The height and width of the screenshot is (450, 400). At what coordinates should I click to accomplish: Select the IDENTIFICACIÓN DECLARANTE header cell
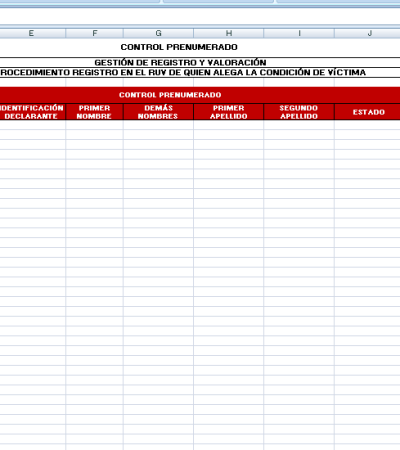[33, 112]
